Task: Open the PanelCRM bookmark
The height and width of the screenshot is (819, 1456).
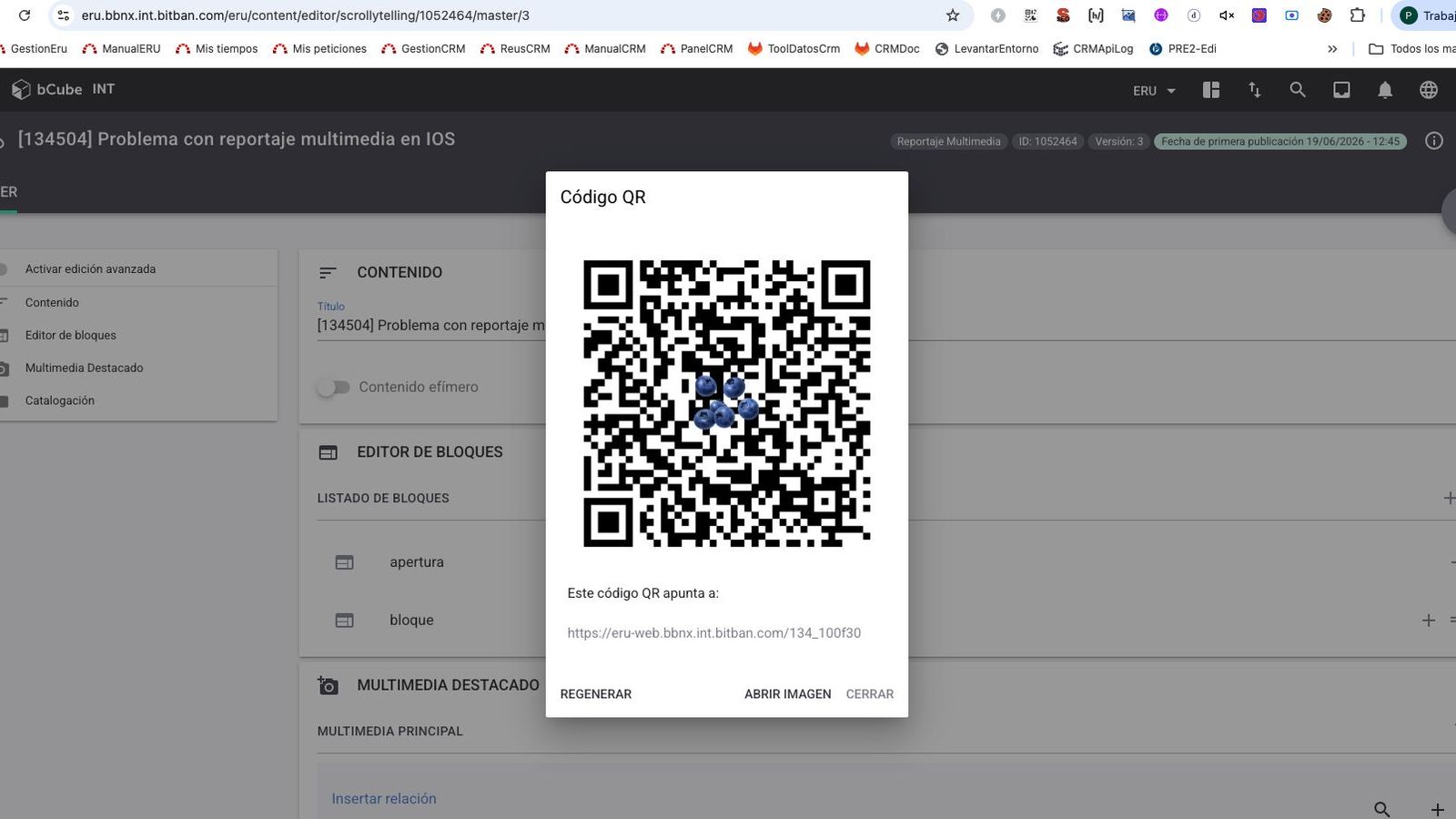Action: [x=696, y=49]
